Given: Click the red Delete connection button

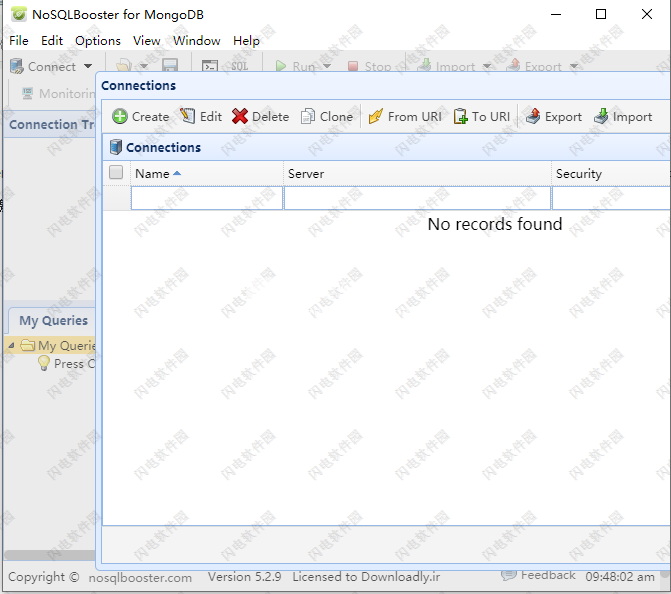Looking at the screenshot, I should (261, 116).
